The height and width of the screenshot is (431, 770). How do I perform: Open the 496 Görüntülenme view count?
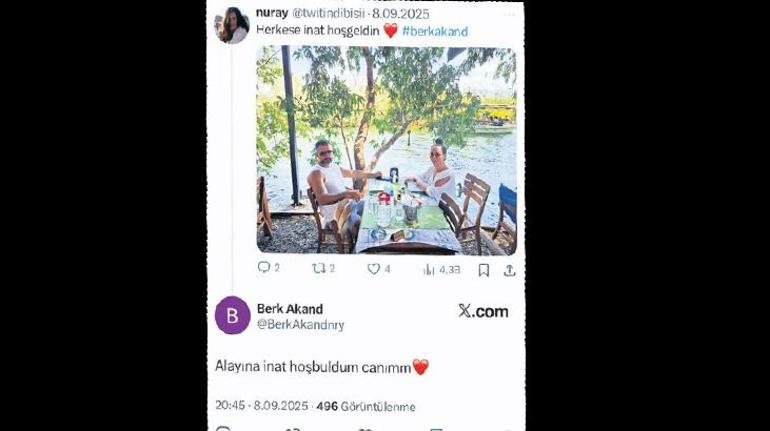365,406
